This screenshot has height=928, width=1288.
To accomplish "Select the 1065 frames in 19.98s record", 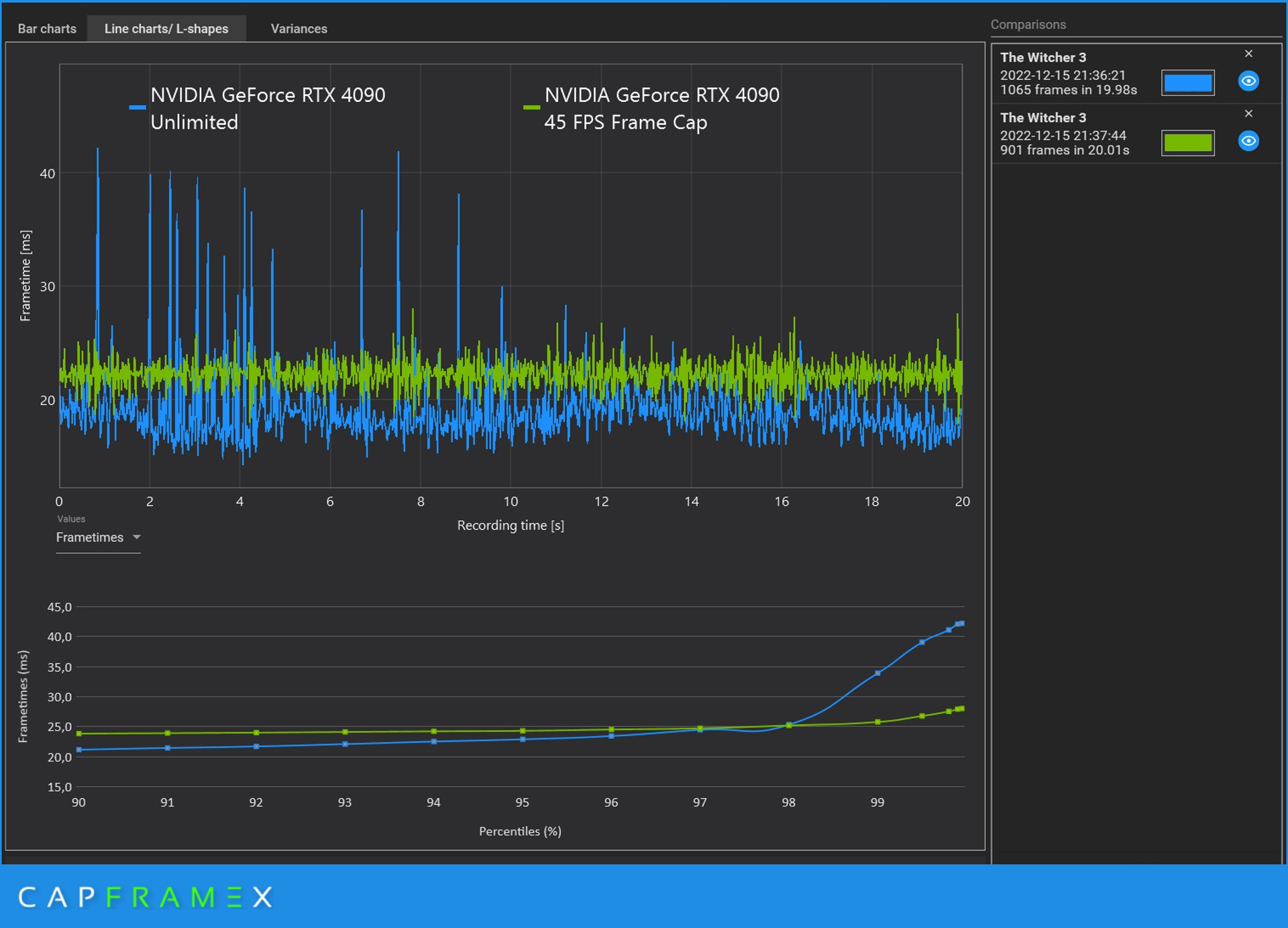I will point(1068,90).
